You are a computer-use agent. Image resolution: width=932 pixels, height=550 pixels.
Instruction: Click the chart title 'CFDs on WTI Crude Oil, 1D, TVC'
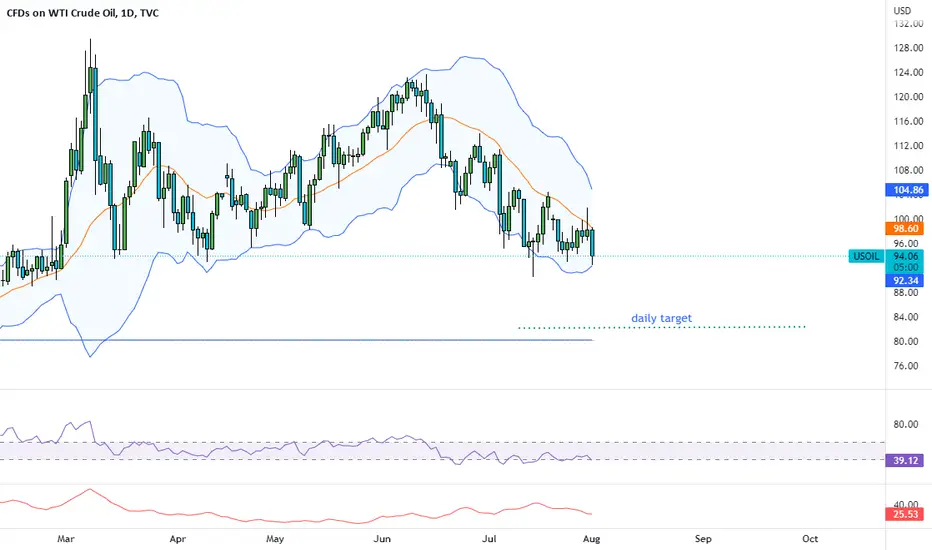click(x=83, y=12)
